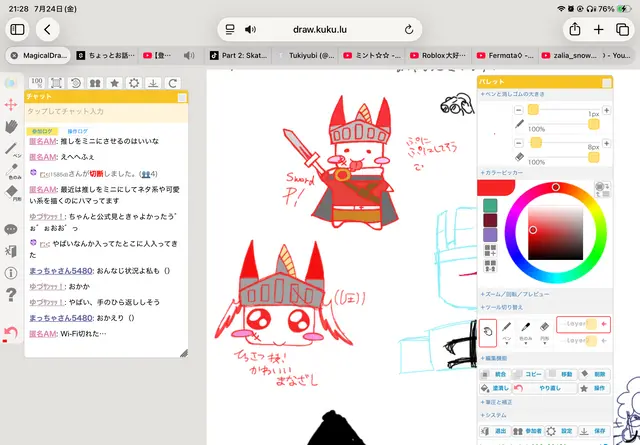Open eraser shape dropdown in palette

[x=544, y=343]
